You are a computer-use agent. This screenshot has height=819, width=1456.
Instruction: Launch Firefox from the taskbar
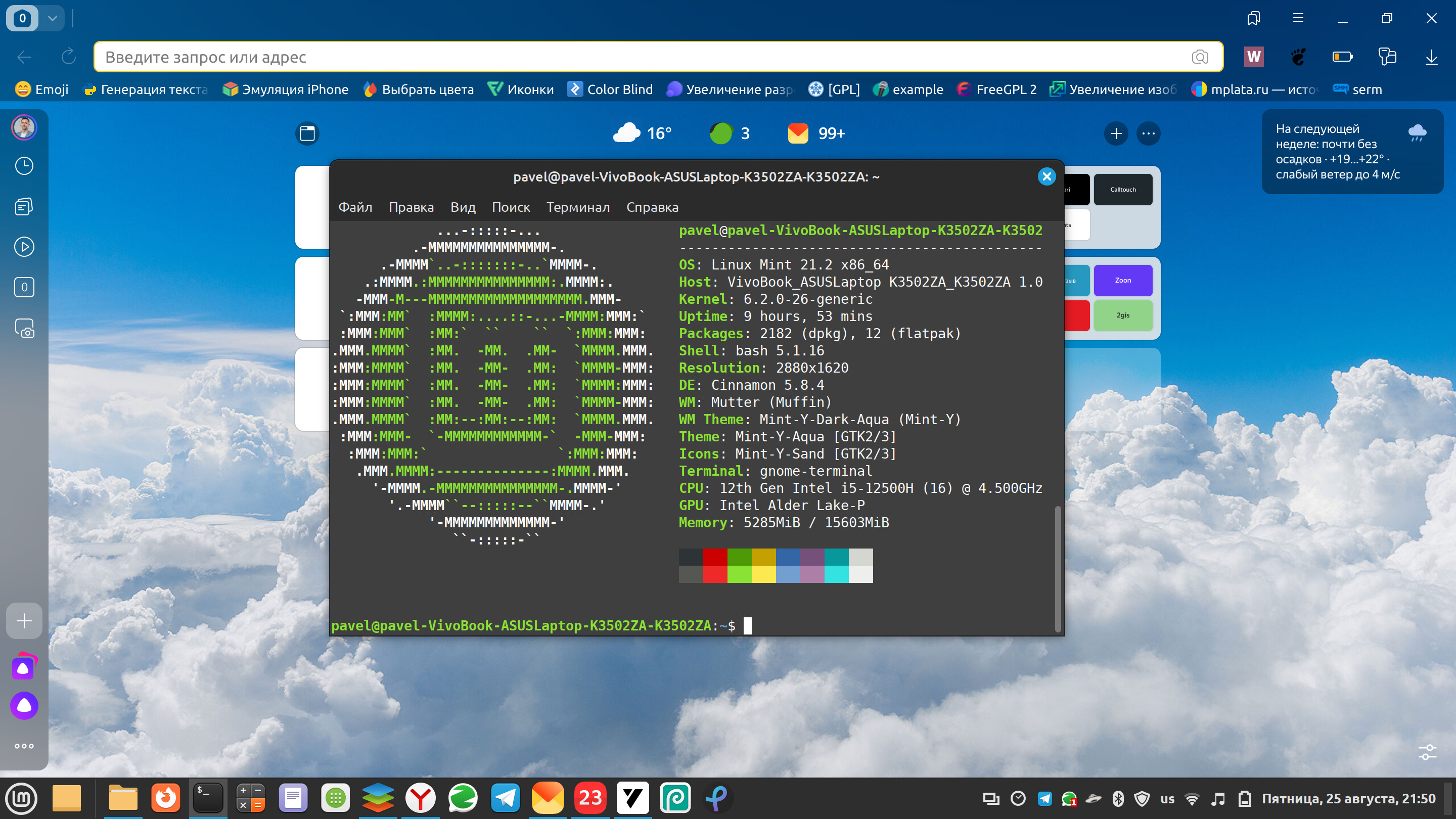click(166, 798)
